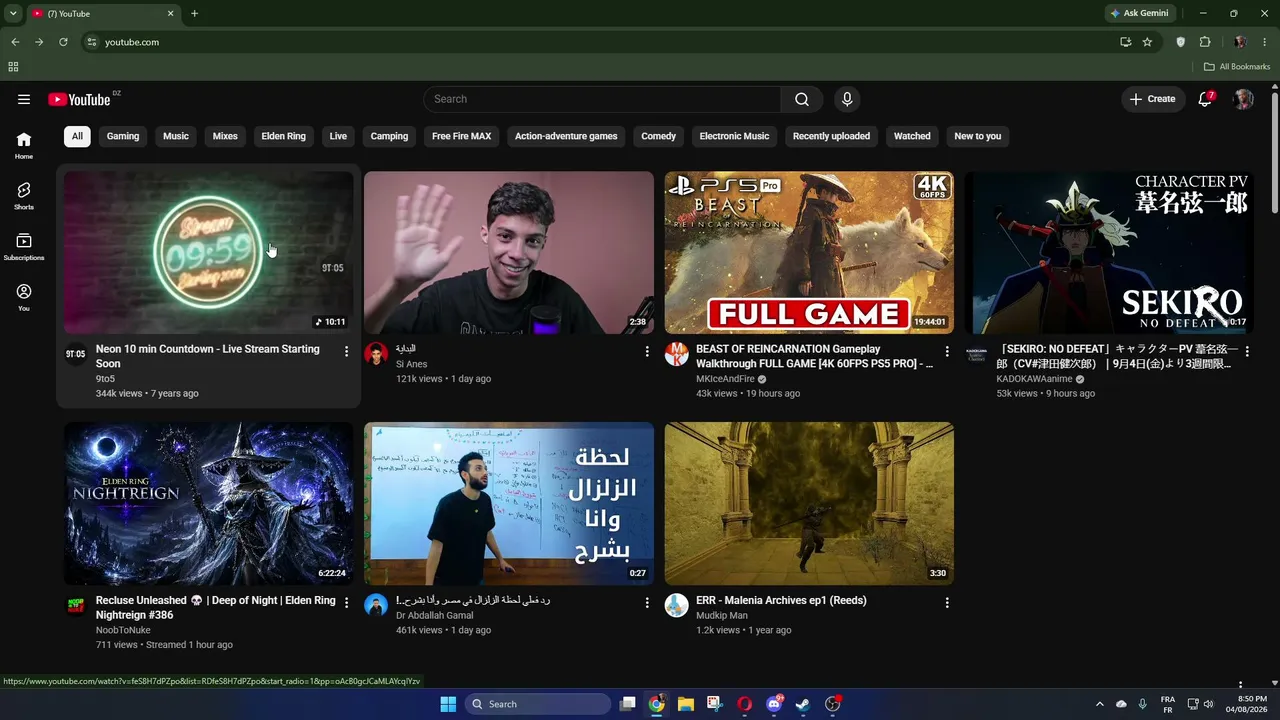Open Subscriptions in the left sidebar
This screenshot has height=720, width=1280.
[x=24, y=247]
